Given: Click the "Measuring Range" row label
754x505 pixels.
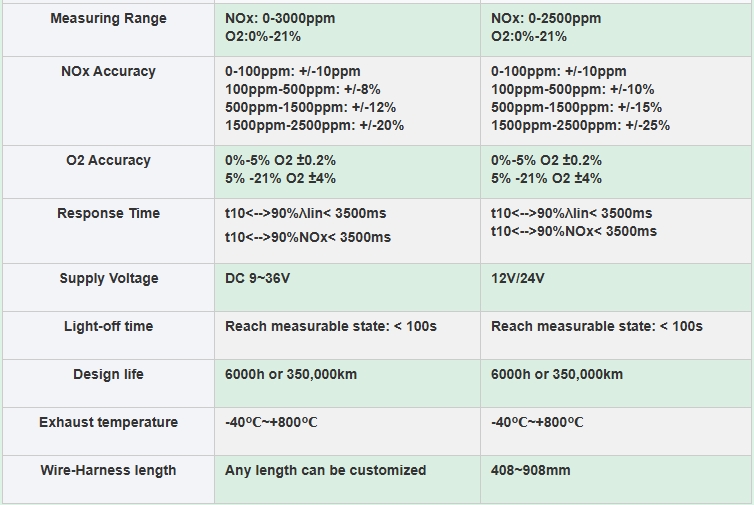Looking at the screenshot, I should tap(108, 19).
